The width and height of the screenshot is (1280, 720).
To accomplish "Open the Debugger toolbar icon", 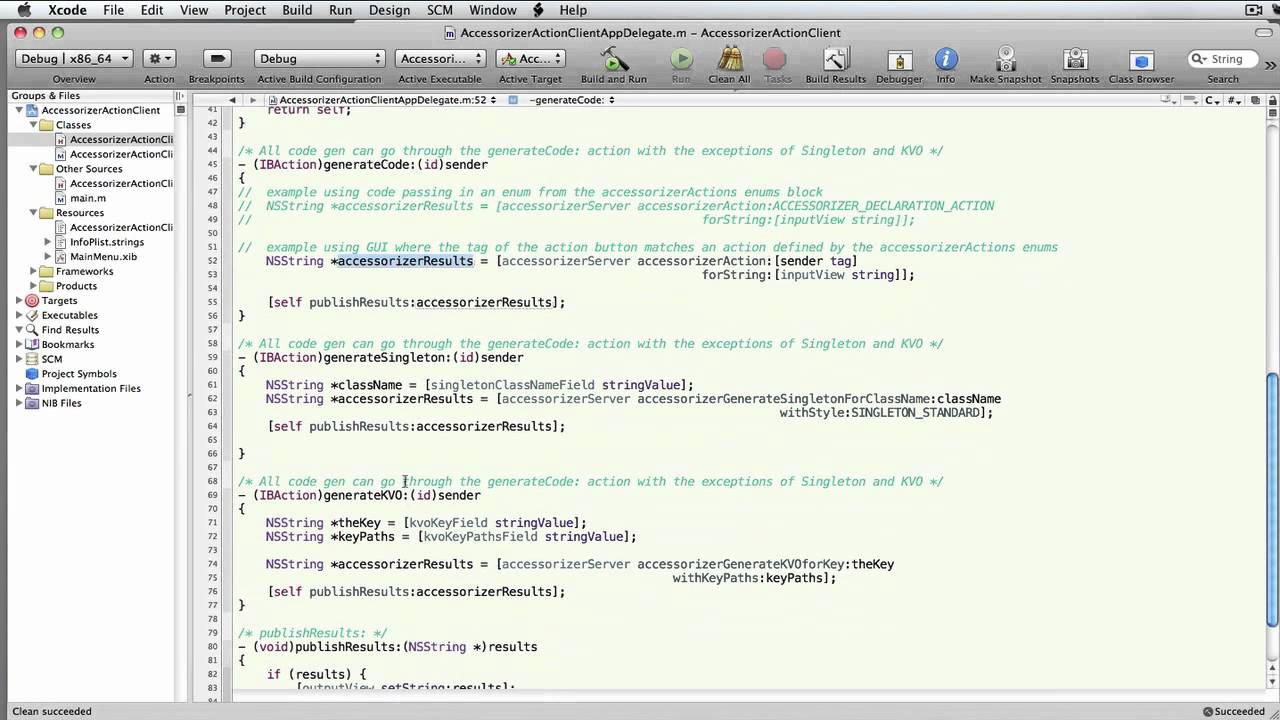I will (x=899, y=60).
